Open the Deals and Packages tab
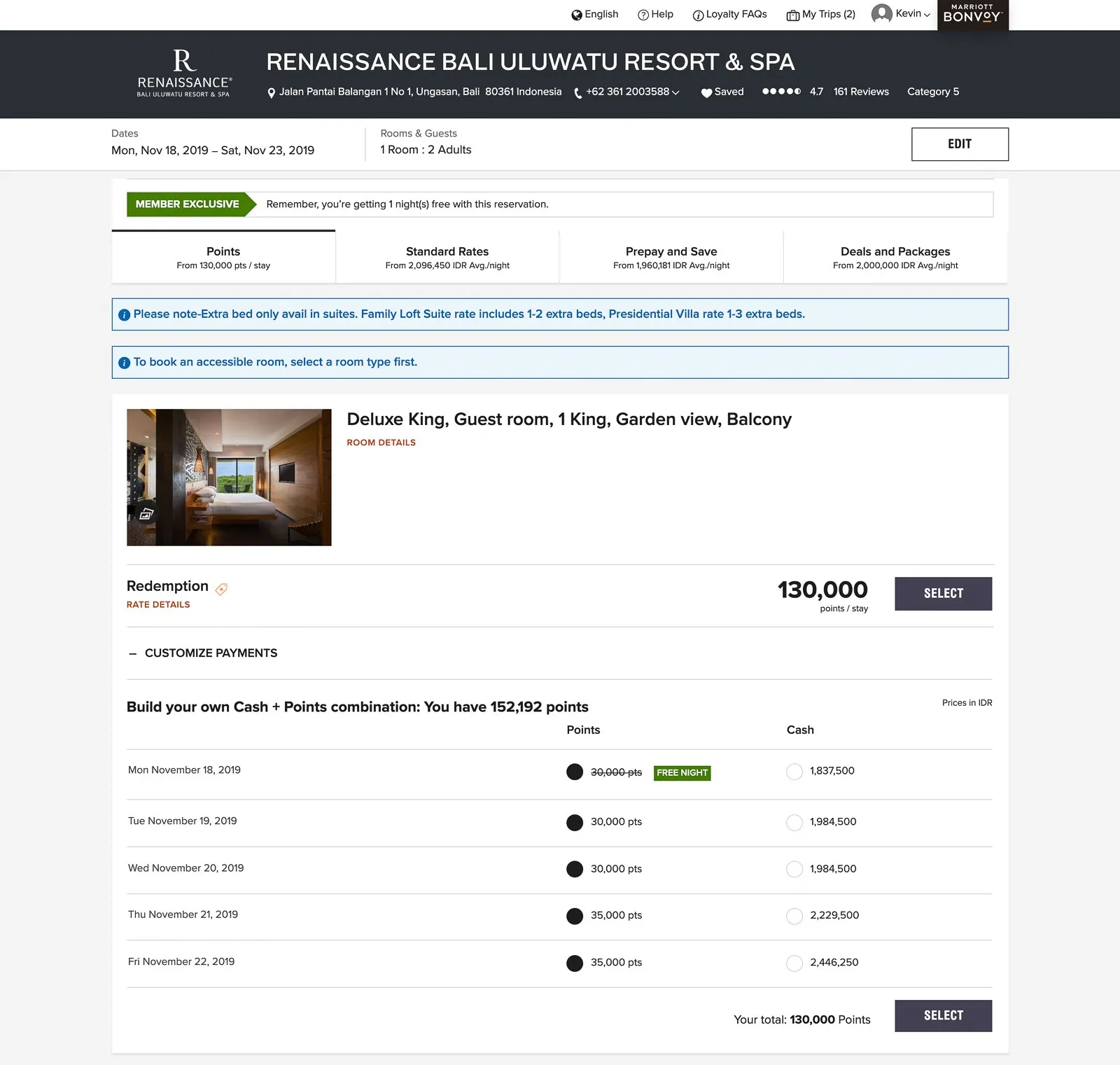 click(x=895, y=257)
